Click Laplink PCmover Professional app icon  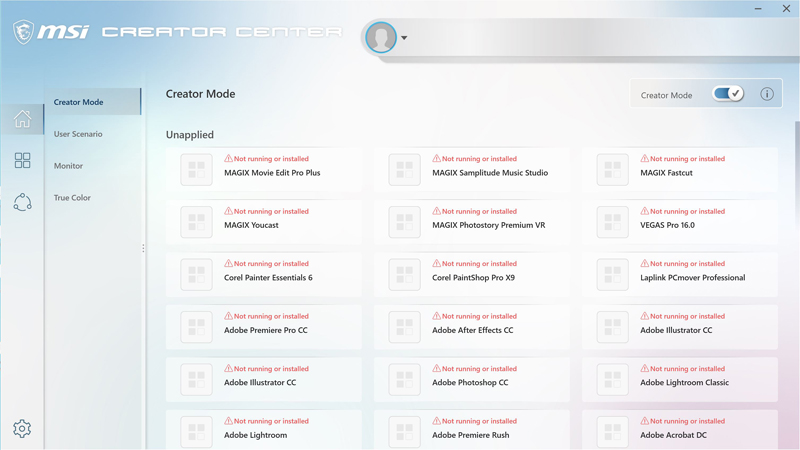(613, 274)
